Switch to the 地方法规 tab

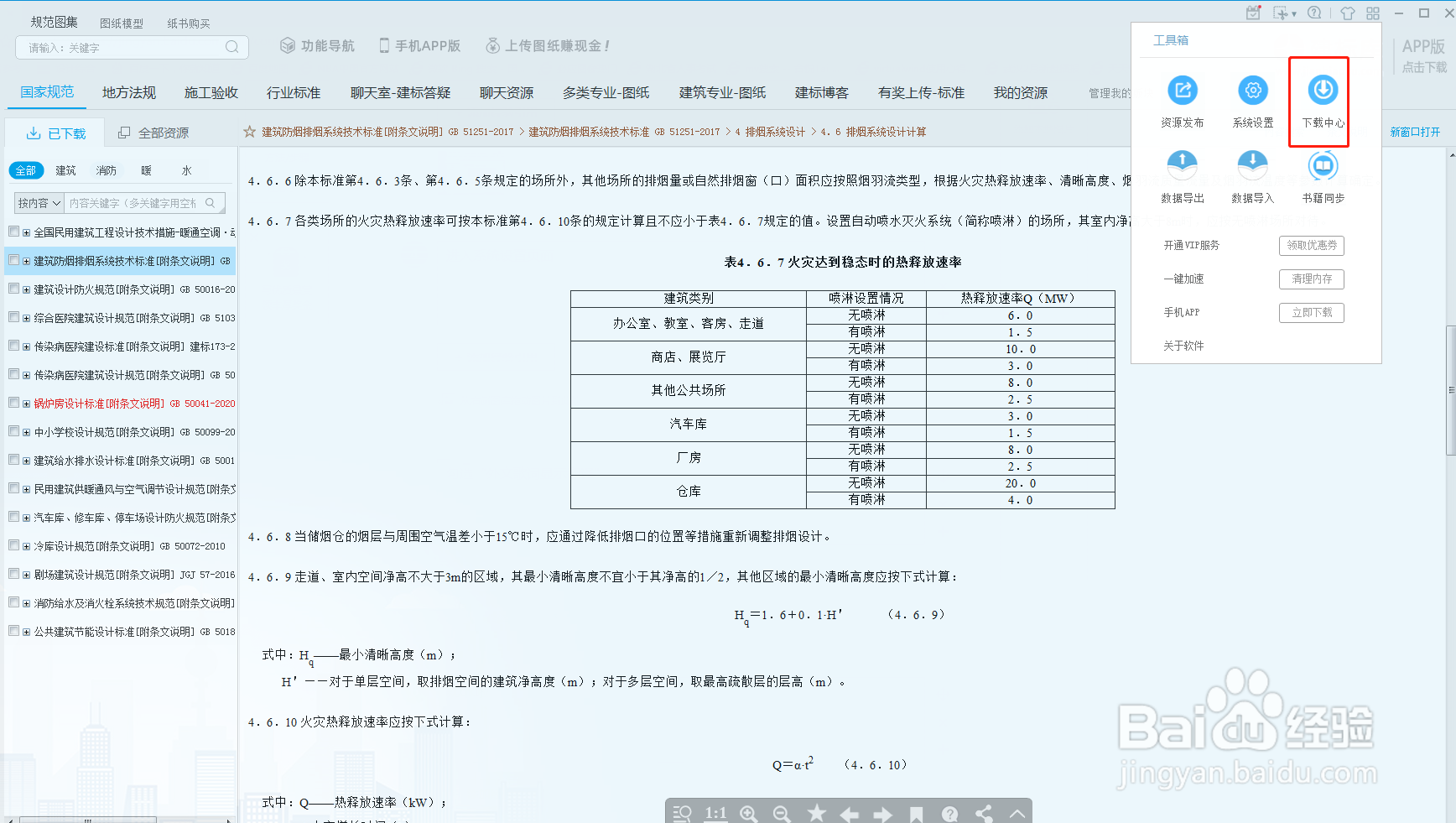(x=127, y=92)
